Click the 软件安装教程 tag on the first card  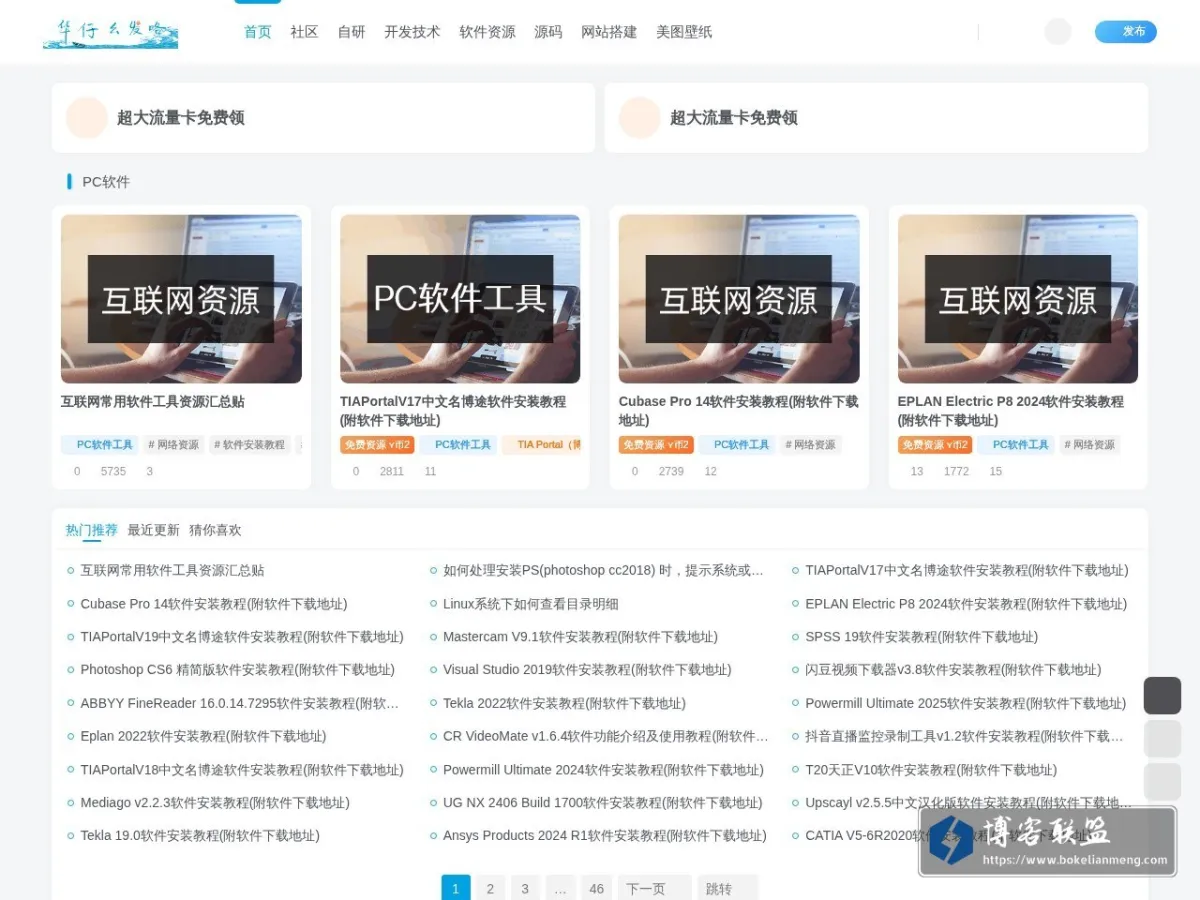pos(249,445)
